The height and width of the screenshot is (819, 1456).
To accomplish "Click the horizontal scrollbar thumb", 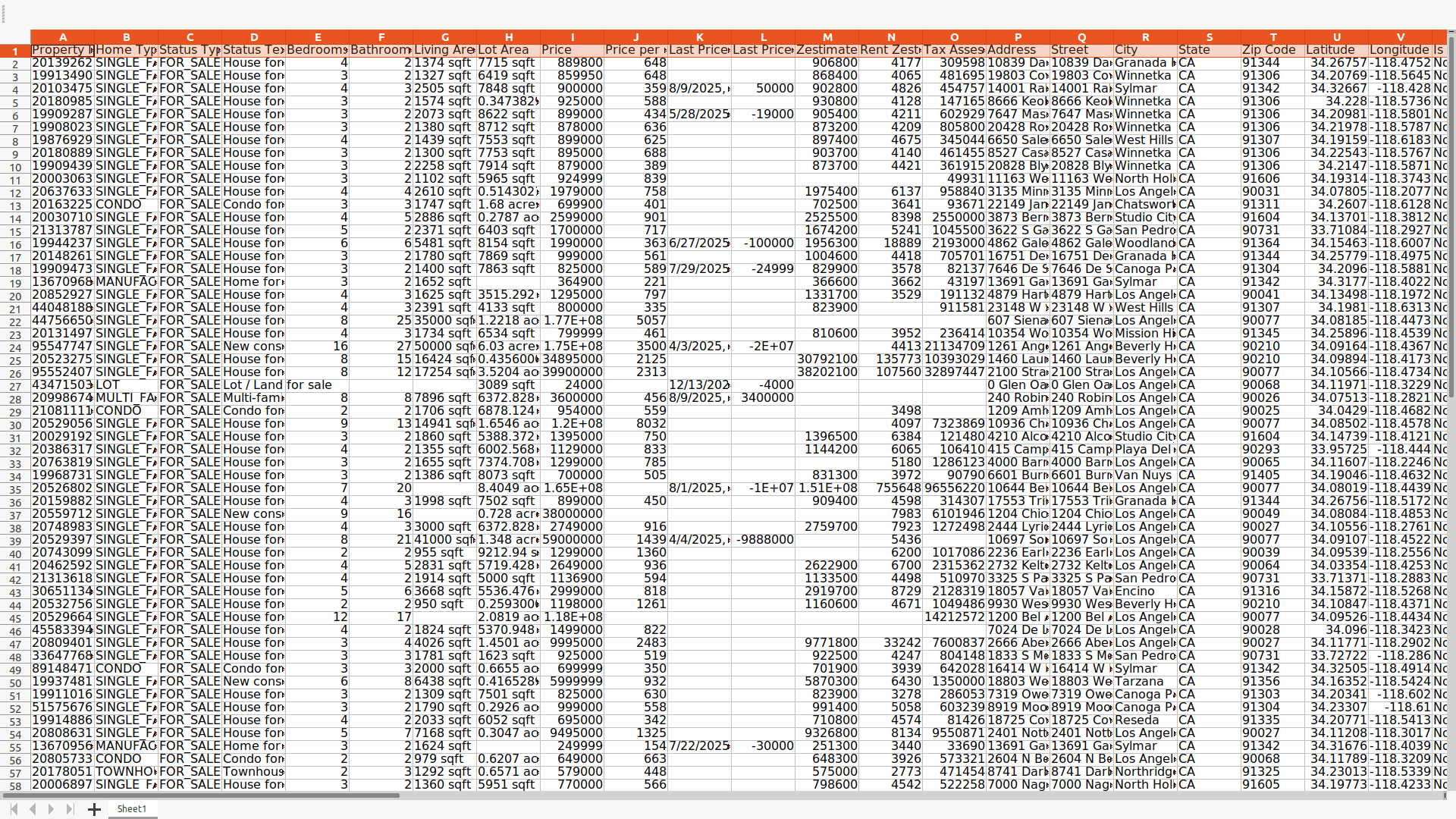I will point(201,795).
